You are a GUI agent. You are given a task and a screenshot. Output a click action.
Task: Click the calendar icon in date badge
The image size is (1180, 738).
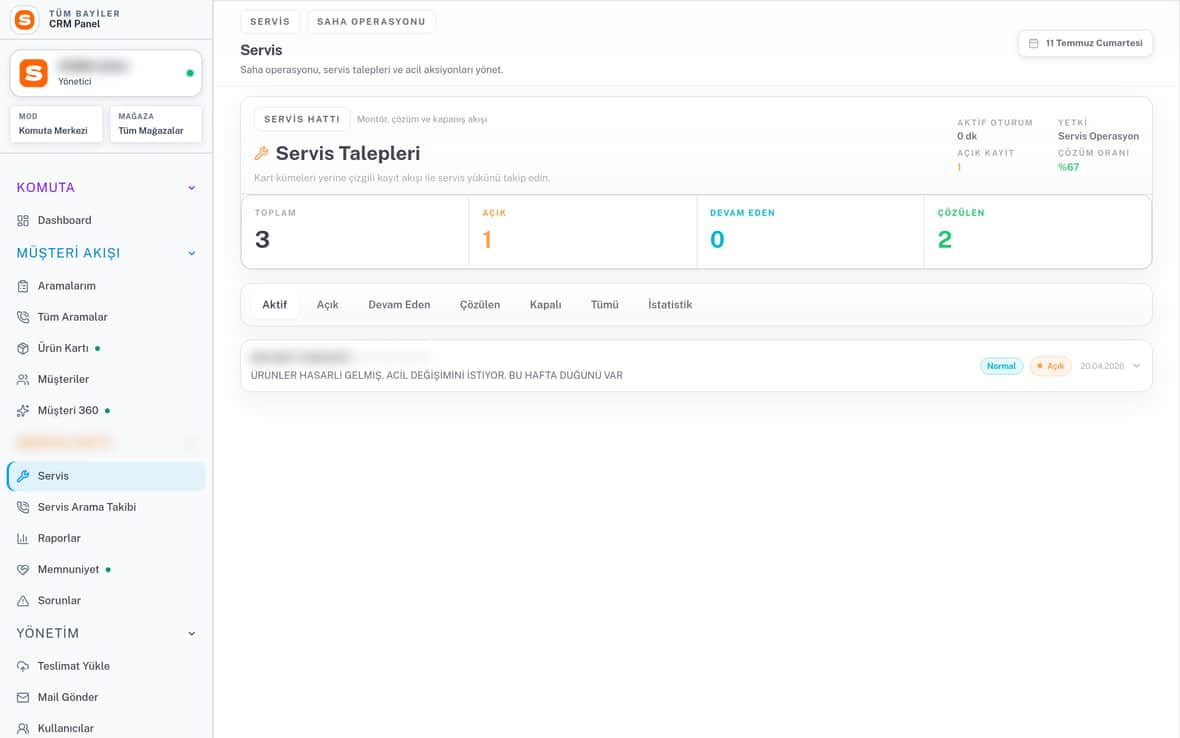pyautogui.click(x=1033, y=43)
